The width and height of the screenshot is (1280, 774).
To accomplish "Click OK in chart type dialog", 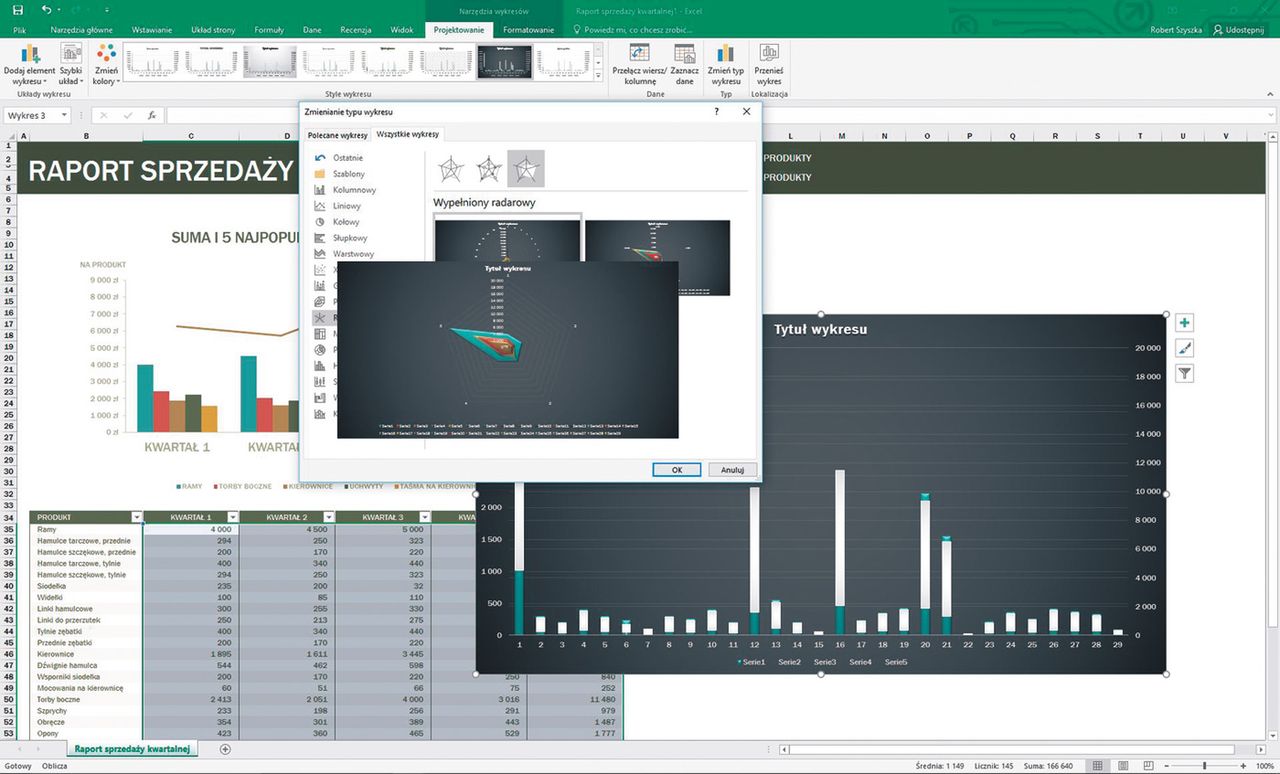I will tap(677, 469).
